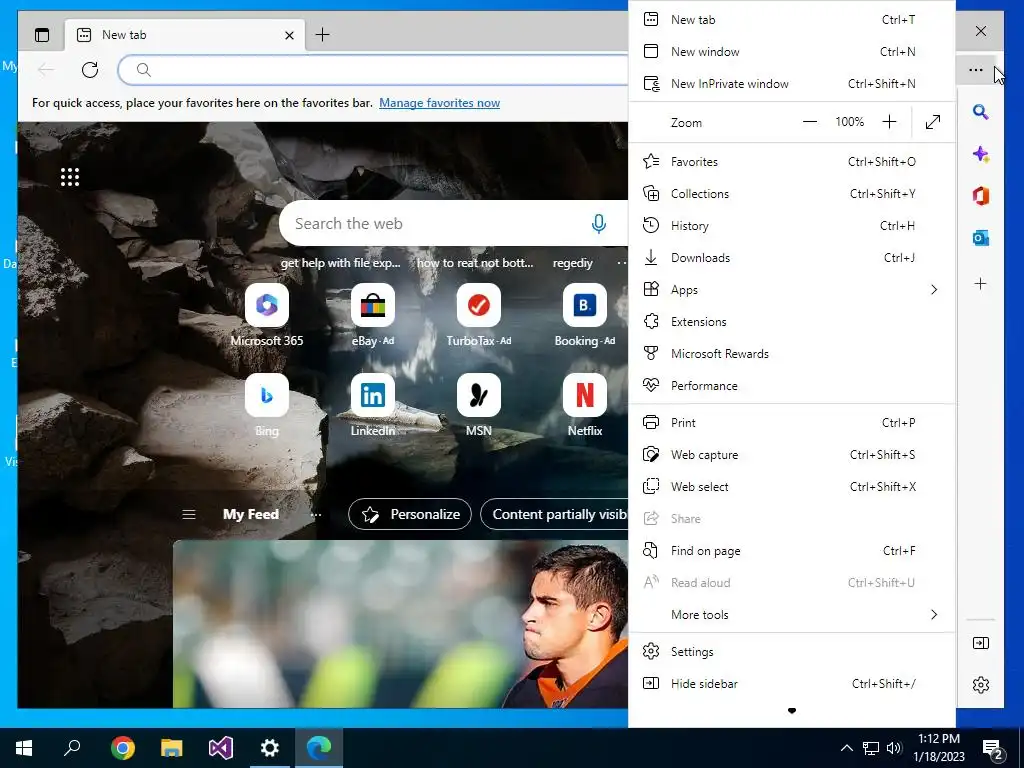Click the Personalize button
1024x768 pixels.
pos(409,515)
